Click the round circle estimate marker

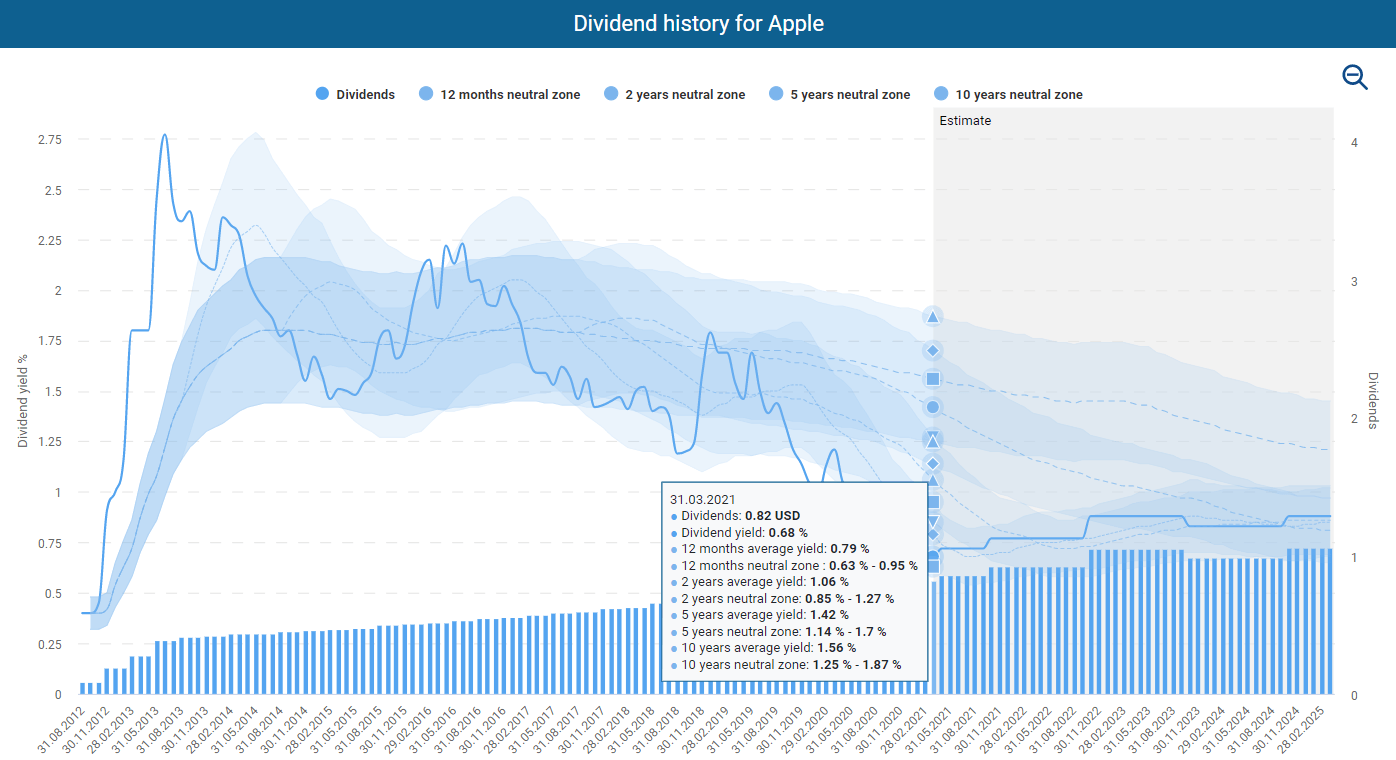932,406
